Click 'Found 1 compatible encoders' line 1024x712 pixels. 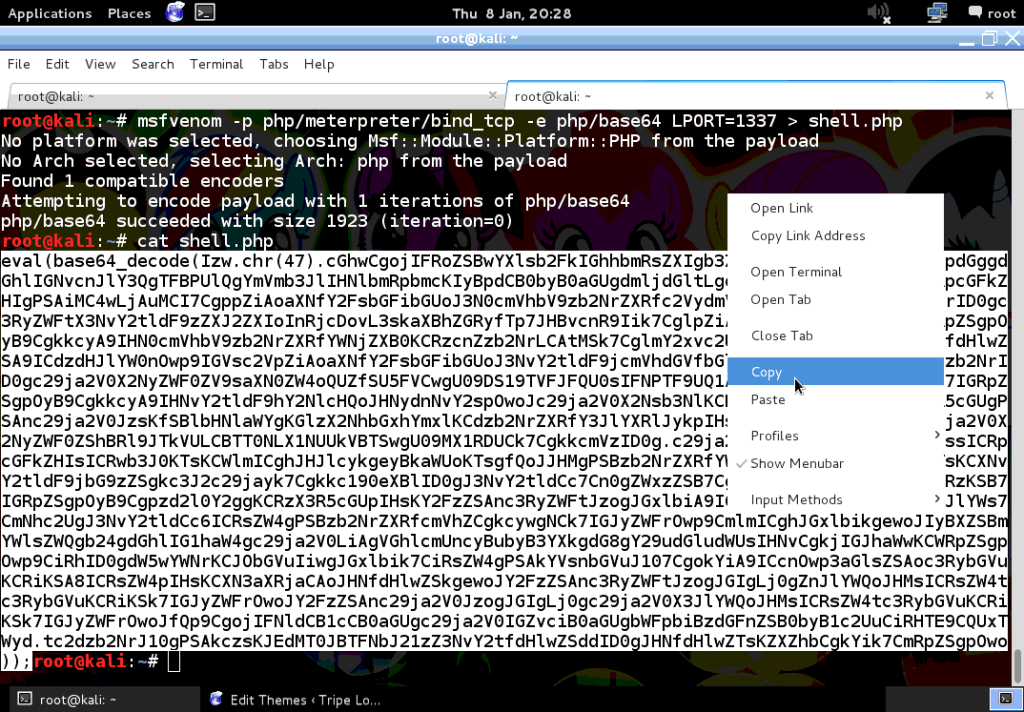tap(142, 181)
